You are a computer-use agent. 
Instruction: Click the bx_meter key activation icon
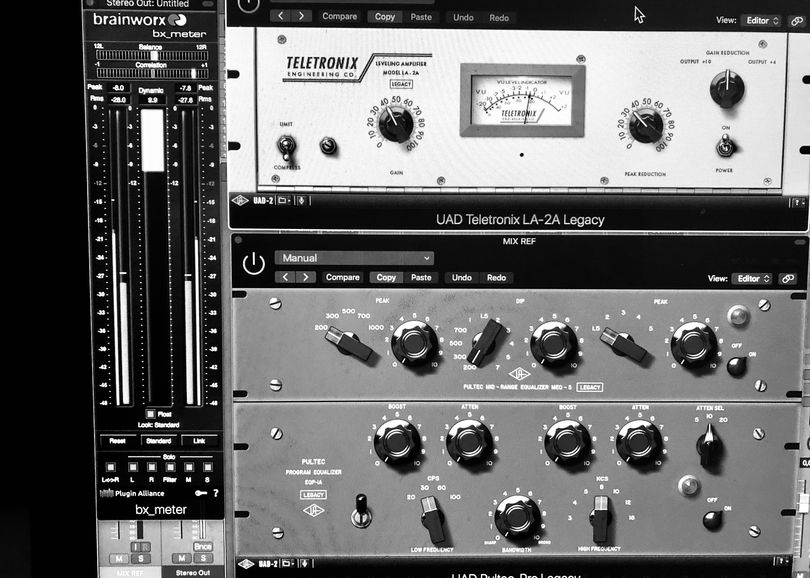(201, 493)
